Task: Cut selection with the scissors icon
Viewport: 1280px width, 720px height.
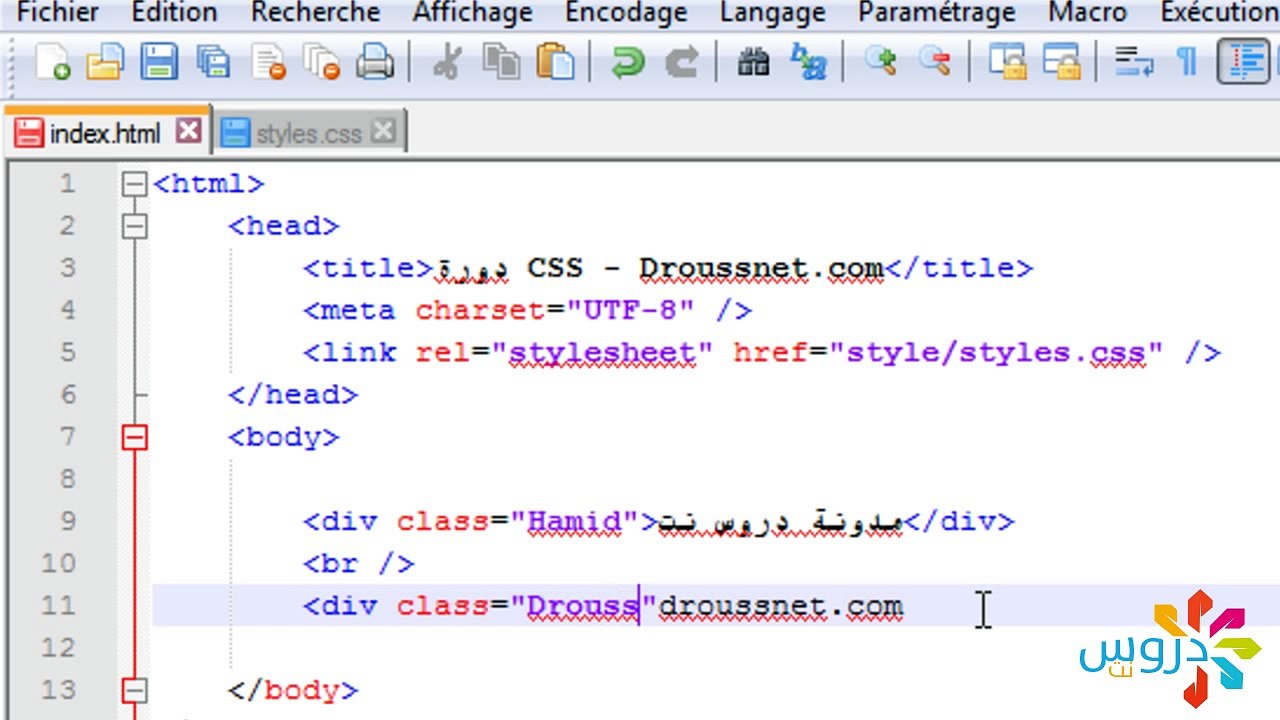Action: (447, 62)
